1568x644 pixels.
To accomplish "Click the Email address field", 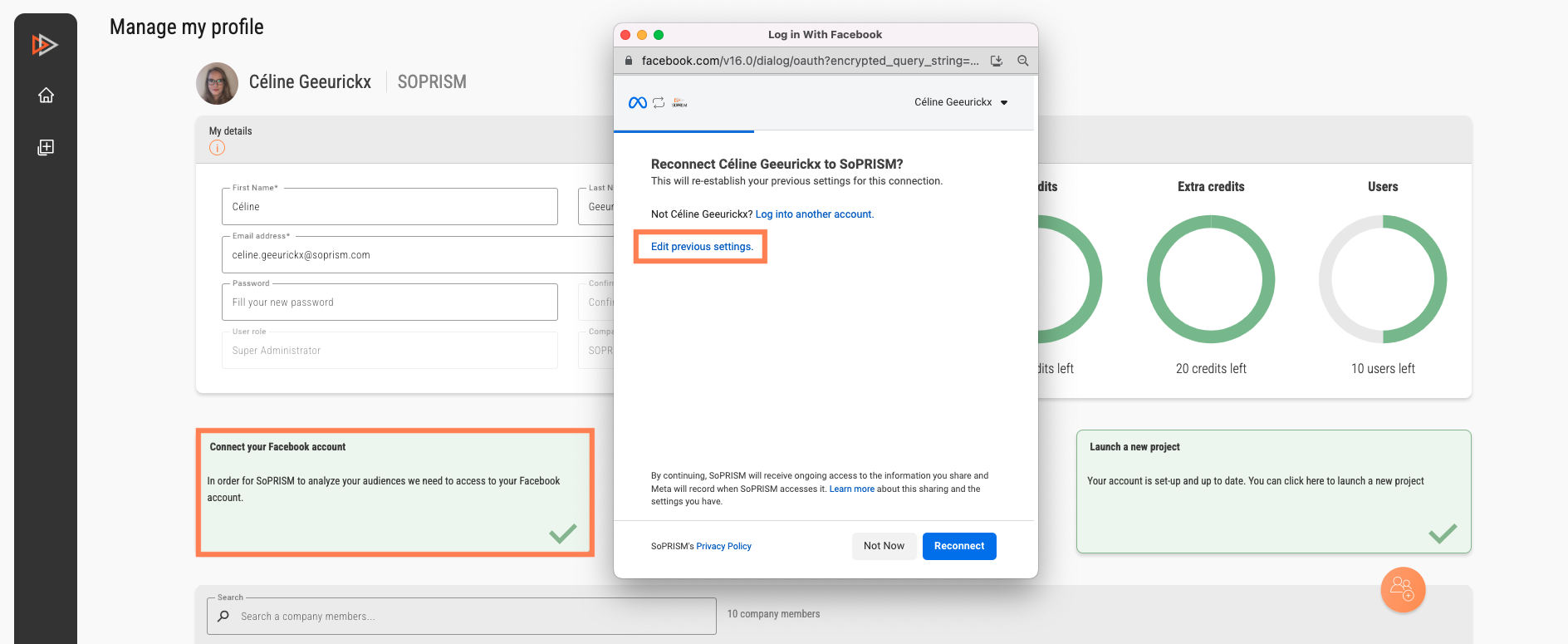I will [x=418, y=254].
